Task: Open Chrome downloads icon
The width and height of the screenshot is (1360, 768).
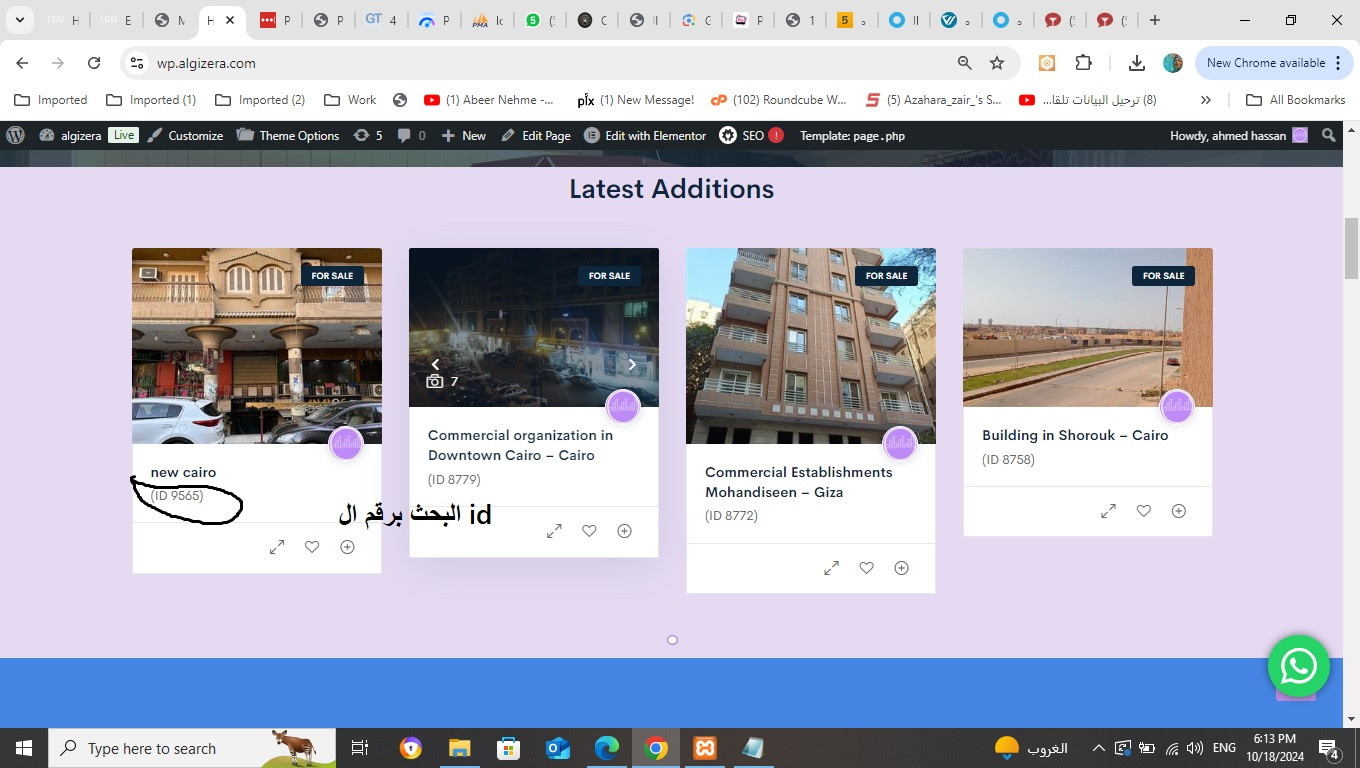Action: pyautogui.click(x=1136, y=63)
